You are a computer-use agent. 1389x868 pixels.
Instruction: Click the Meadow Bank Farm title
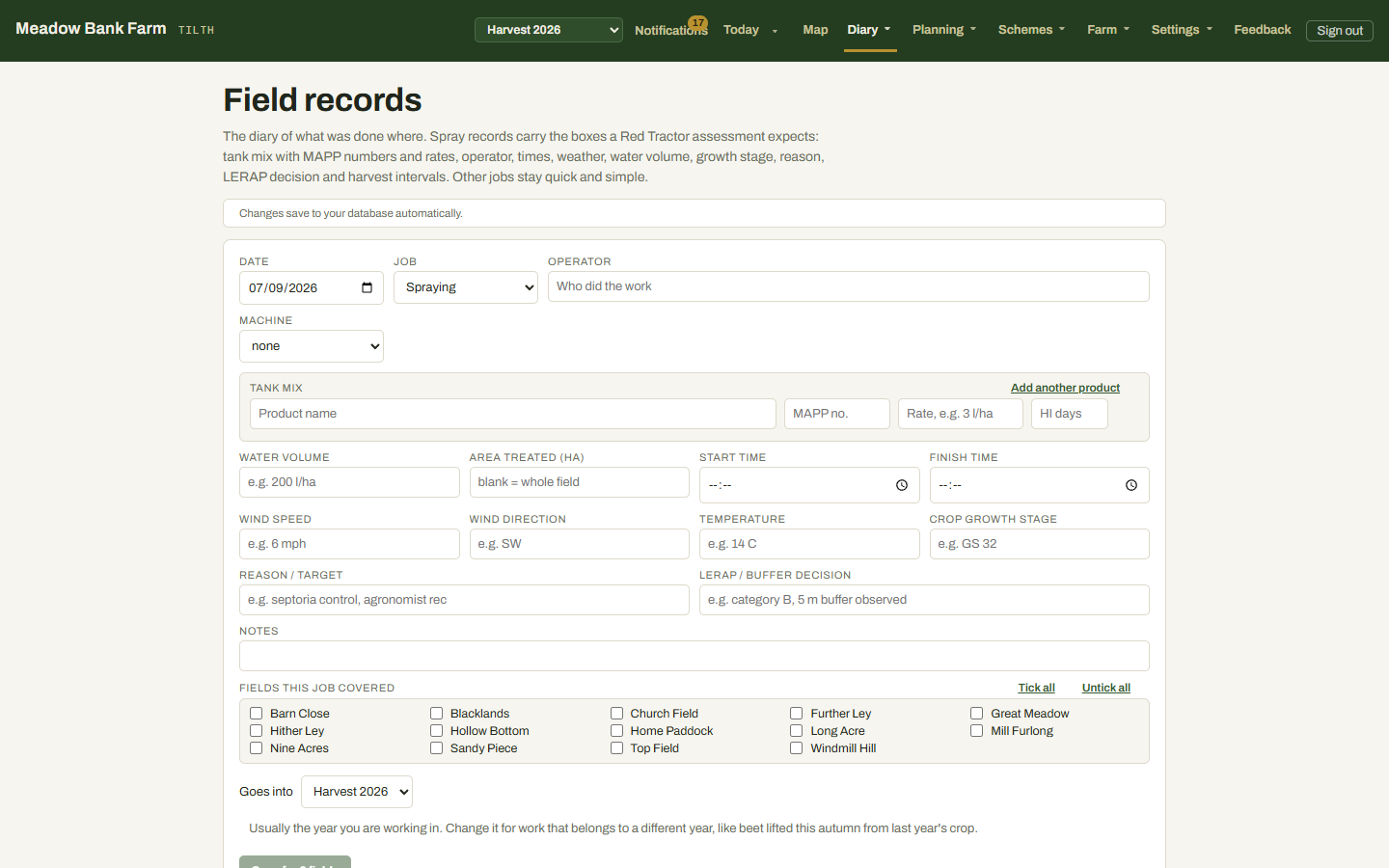[91, 29]
